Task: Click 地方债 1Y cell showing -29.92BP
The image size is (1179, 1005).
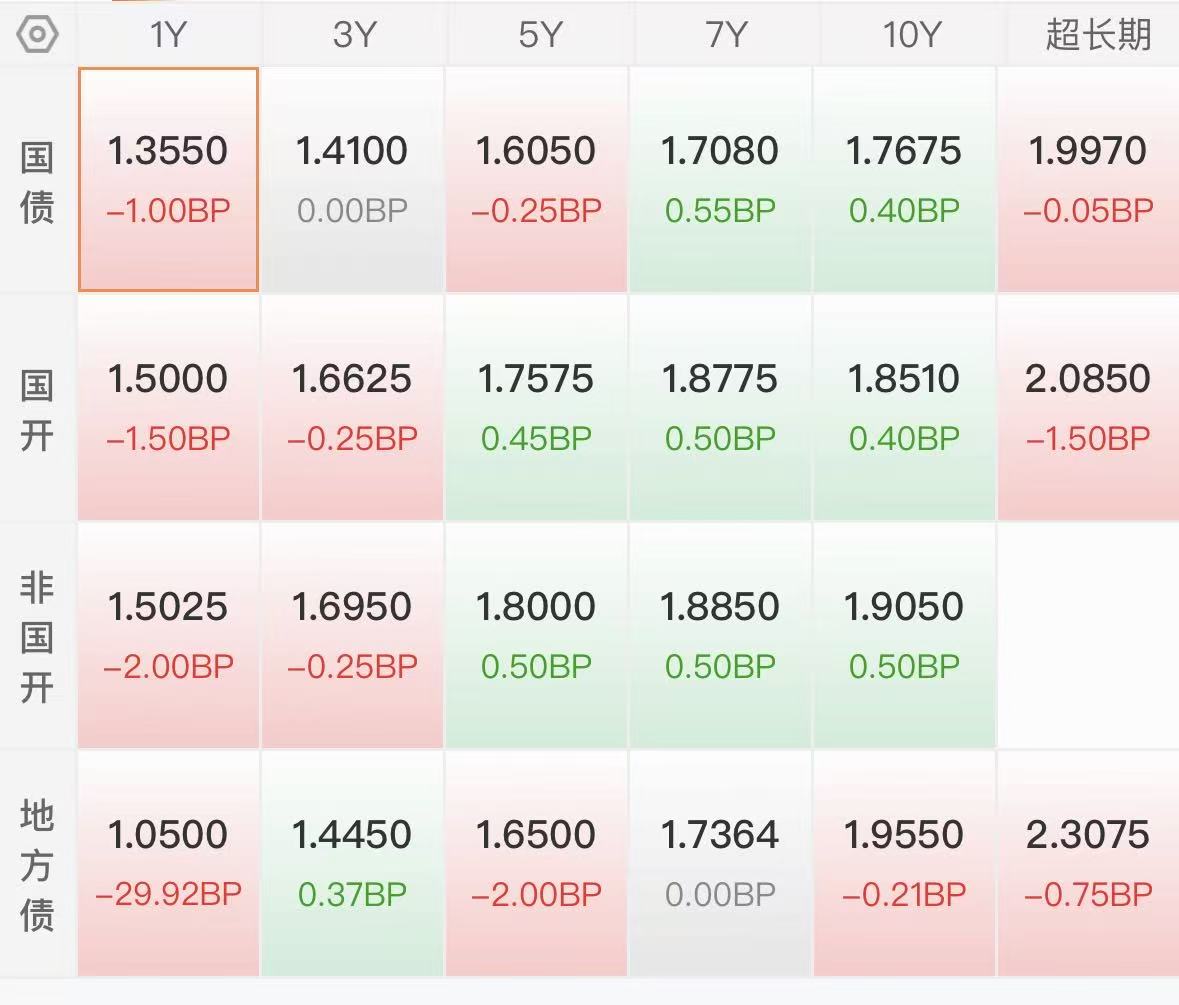Action: 168,864
